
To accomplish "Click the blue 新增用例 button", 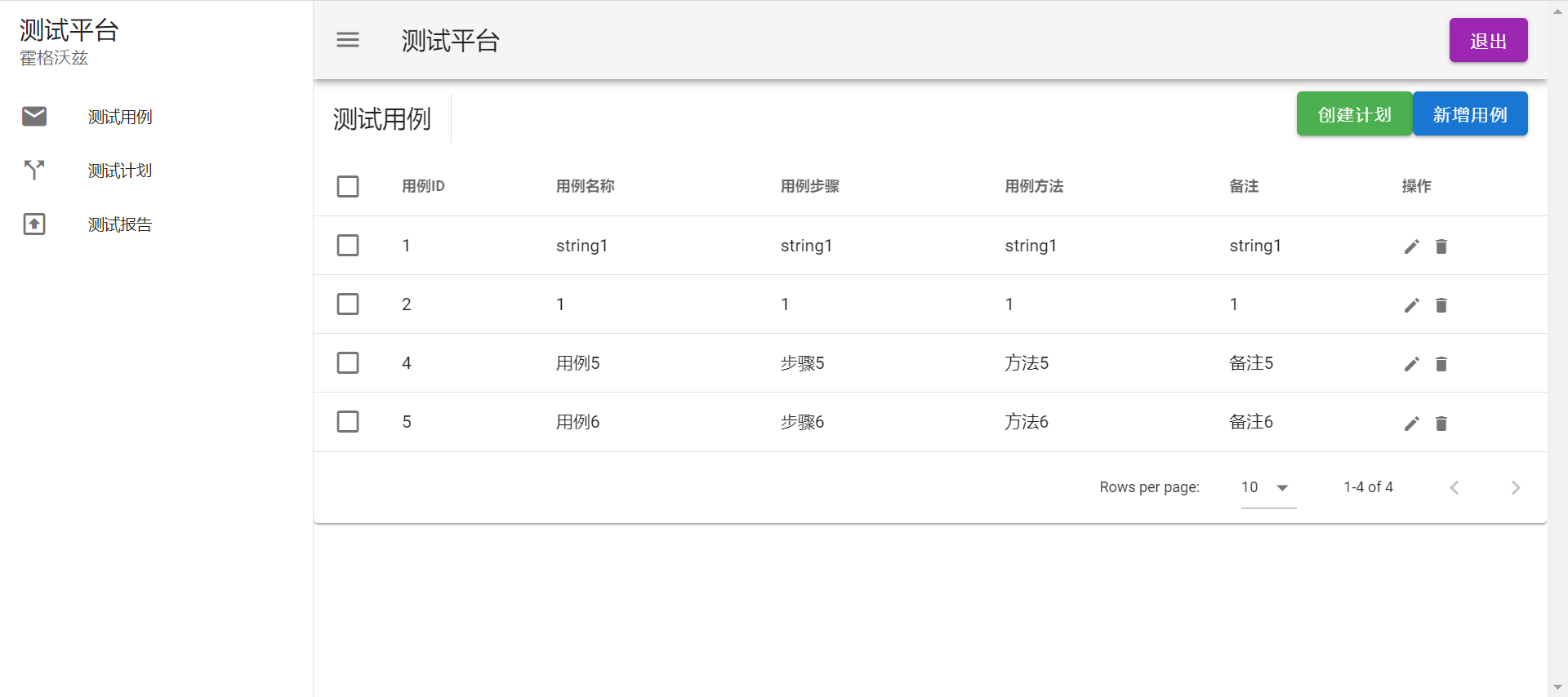I will [1469, 114].
